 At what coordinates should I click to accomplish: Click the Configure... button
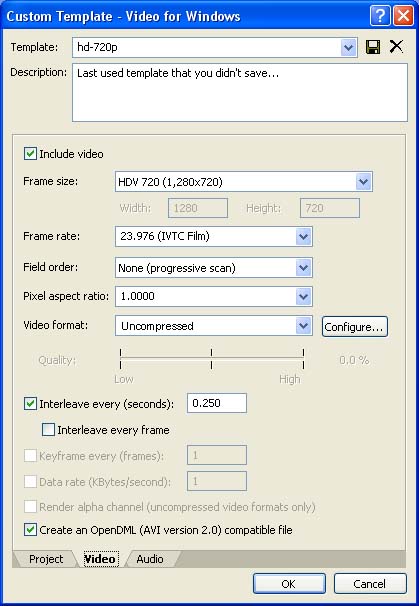click(354, 327)
